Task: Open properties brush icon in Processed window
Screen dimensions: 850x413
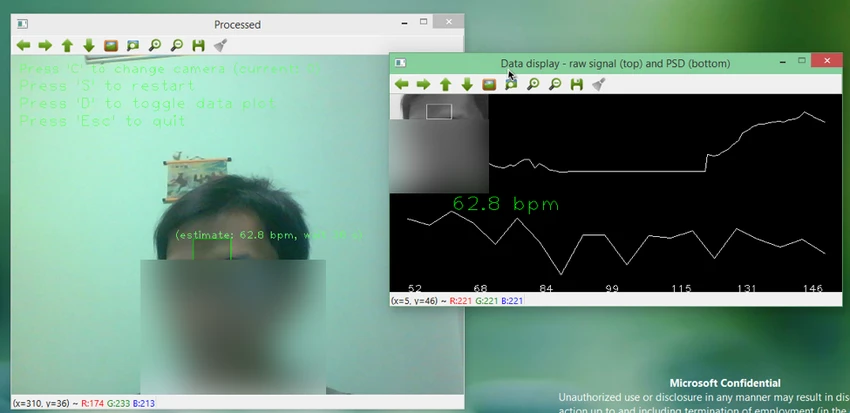Action: 220,46
